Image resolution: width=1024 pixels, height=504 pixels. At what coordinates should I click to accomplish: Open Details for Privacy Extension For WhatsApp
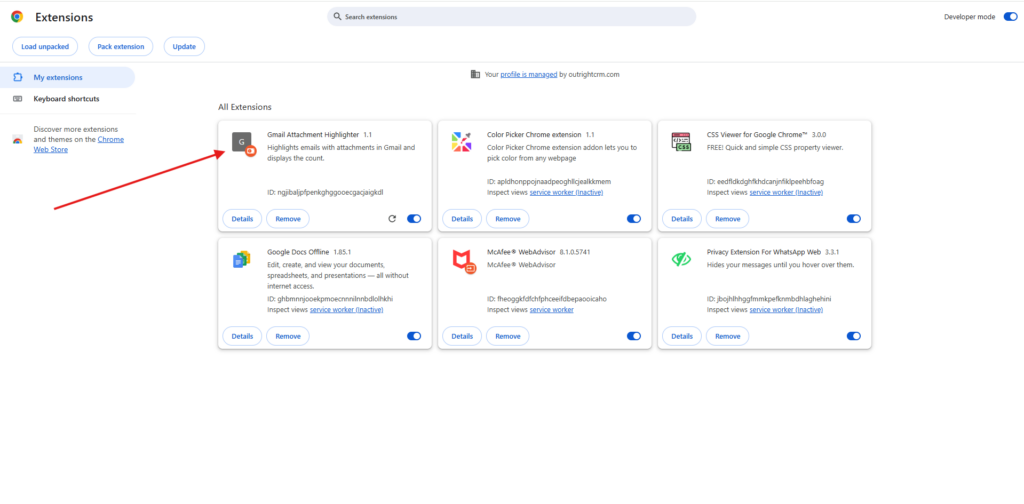[682, 336]
